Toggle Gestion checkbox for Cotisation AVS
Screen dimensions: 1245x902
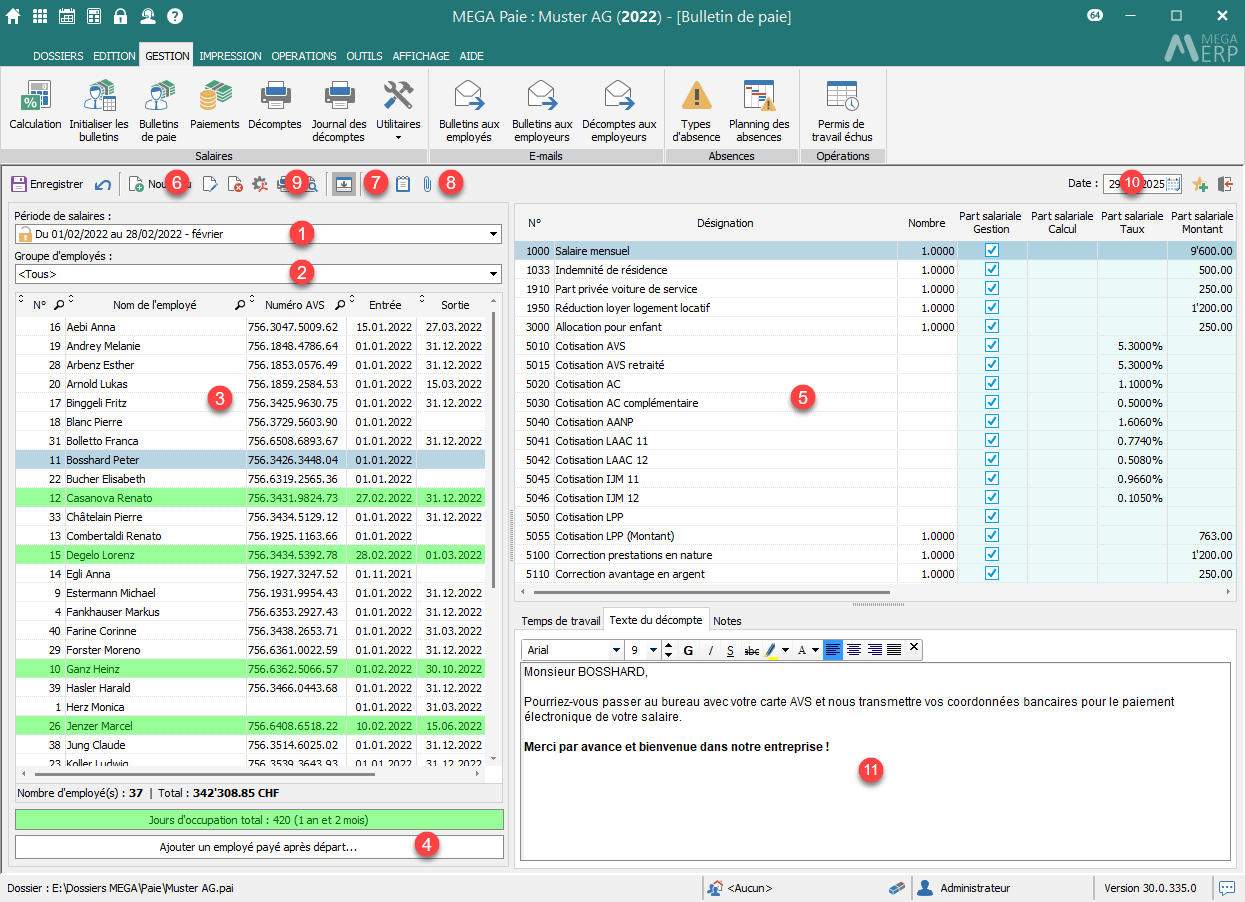(x=991, y=346)
